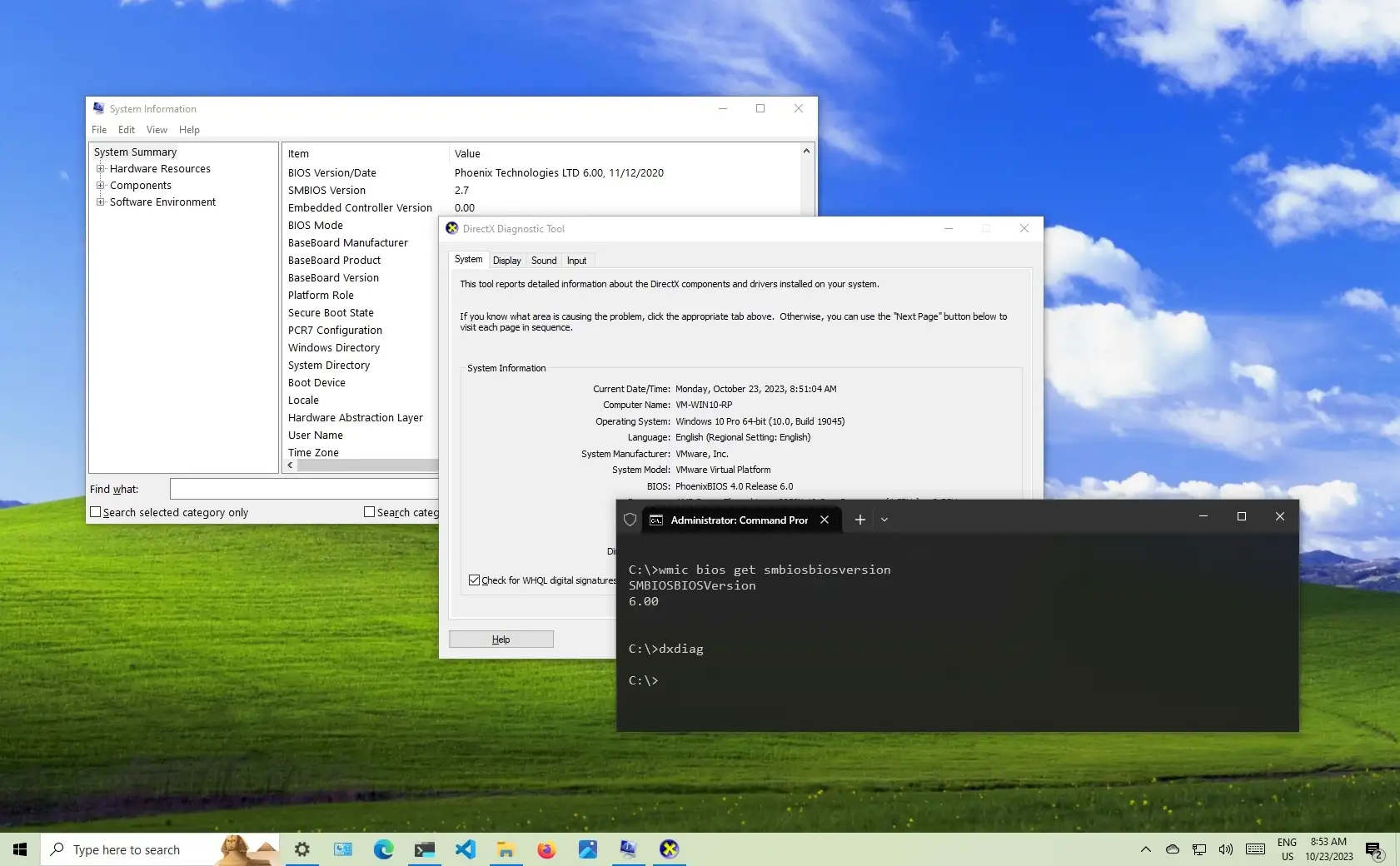Screen dimensions: 1400x866
Task: Enable Search selected category only
Action: [x=96, y=511]
